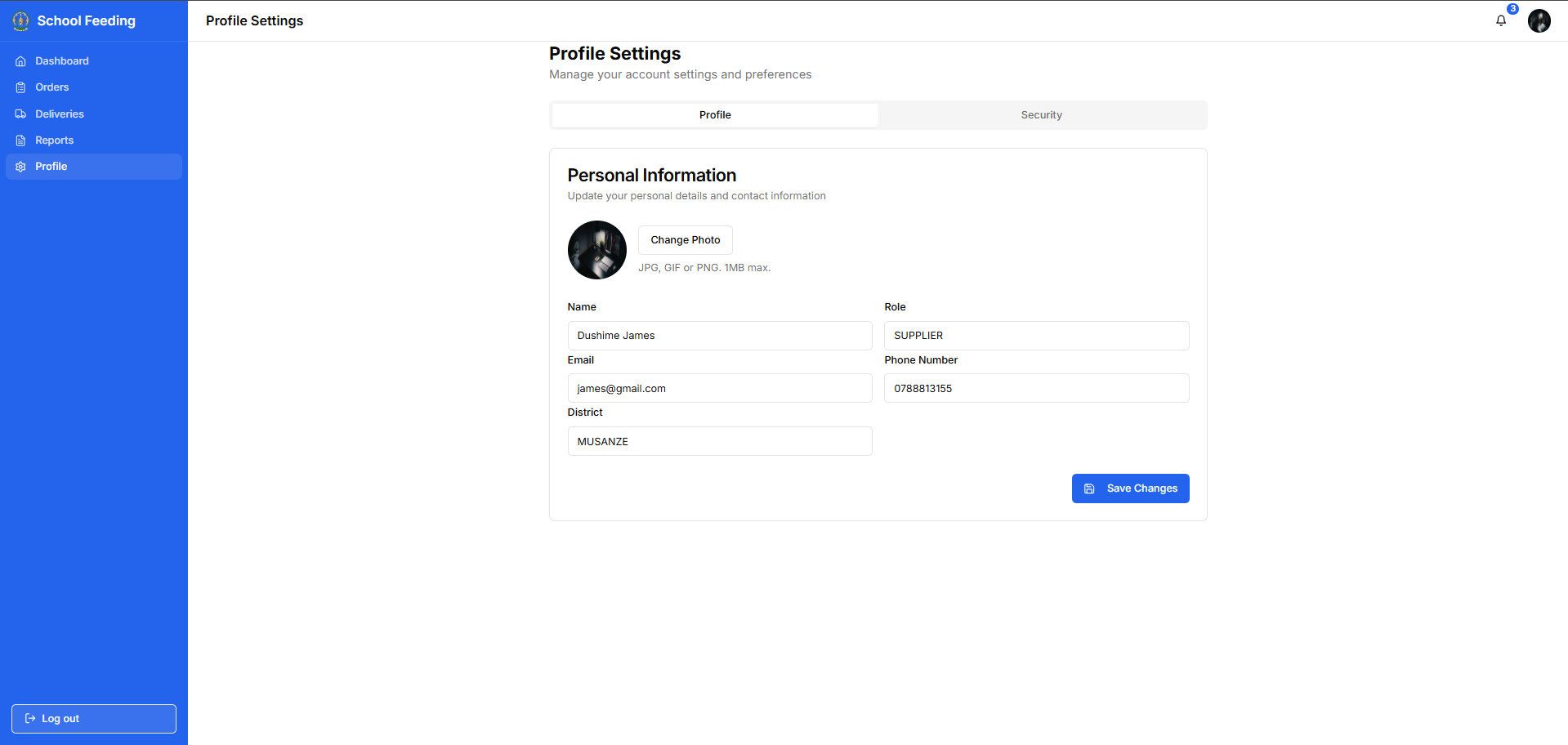Viewport: 1568px width, 745px height.
Task: Click the Orders clipboard icon
Action: (21, 87)
